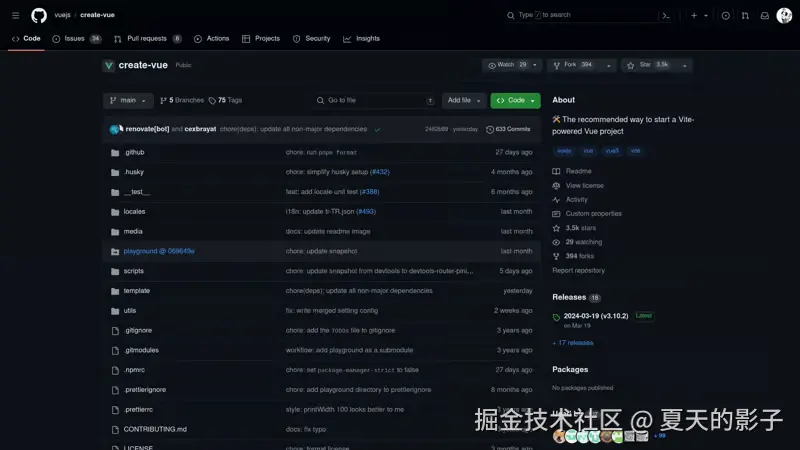The image size is (800, 450).
Task: Click Report repository link
Action: point(578,270)
